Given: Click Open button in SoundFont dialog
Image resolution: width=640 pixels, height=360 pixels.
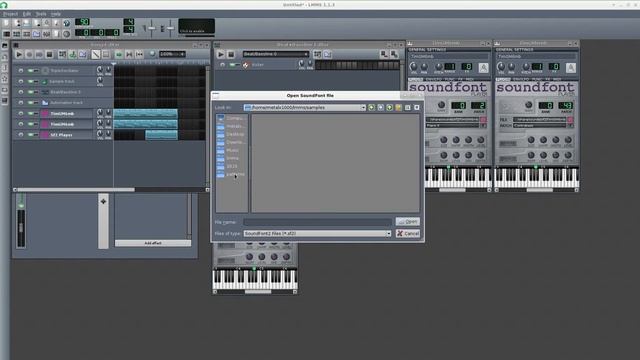Looking at the screenshot, I should [407, 222].
